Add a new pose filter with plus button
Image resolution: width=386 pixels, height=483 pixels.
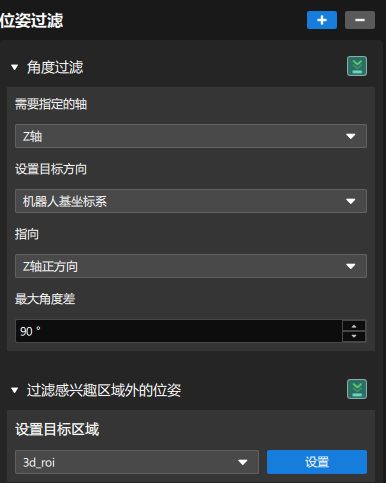tap(322, 20)
